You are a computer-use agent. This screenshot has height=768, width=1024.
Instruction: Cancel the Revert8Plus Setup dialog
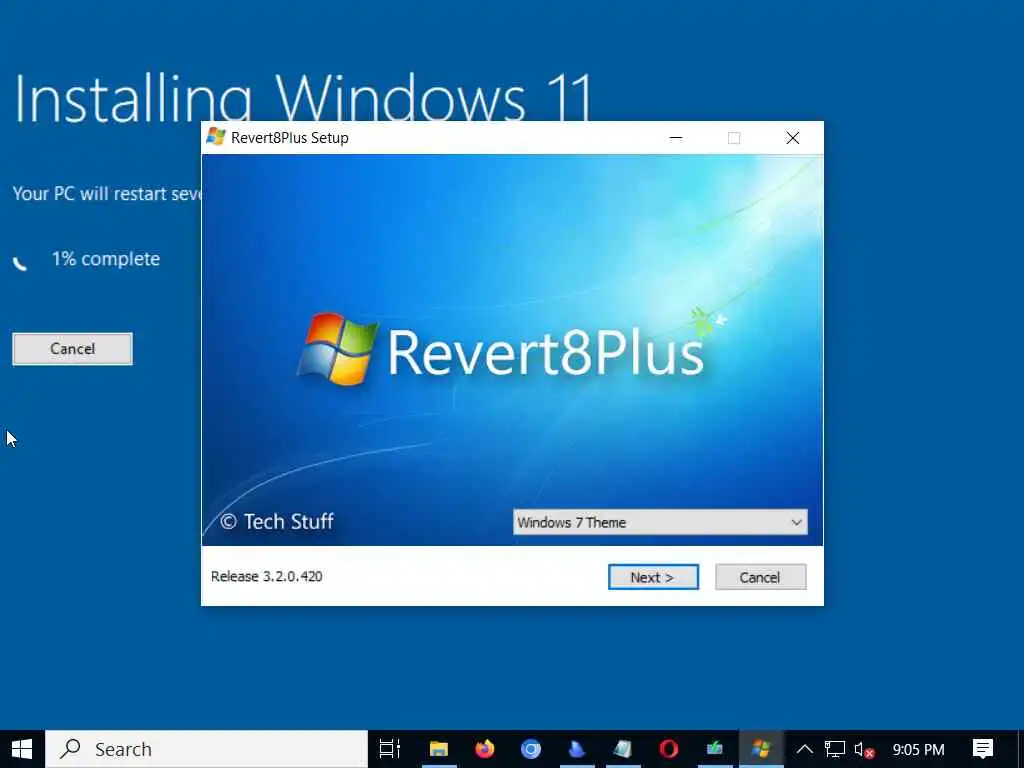[x=760, y=577]
